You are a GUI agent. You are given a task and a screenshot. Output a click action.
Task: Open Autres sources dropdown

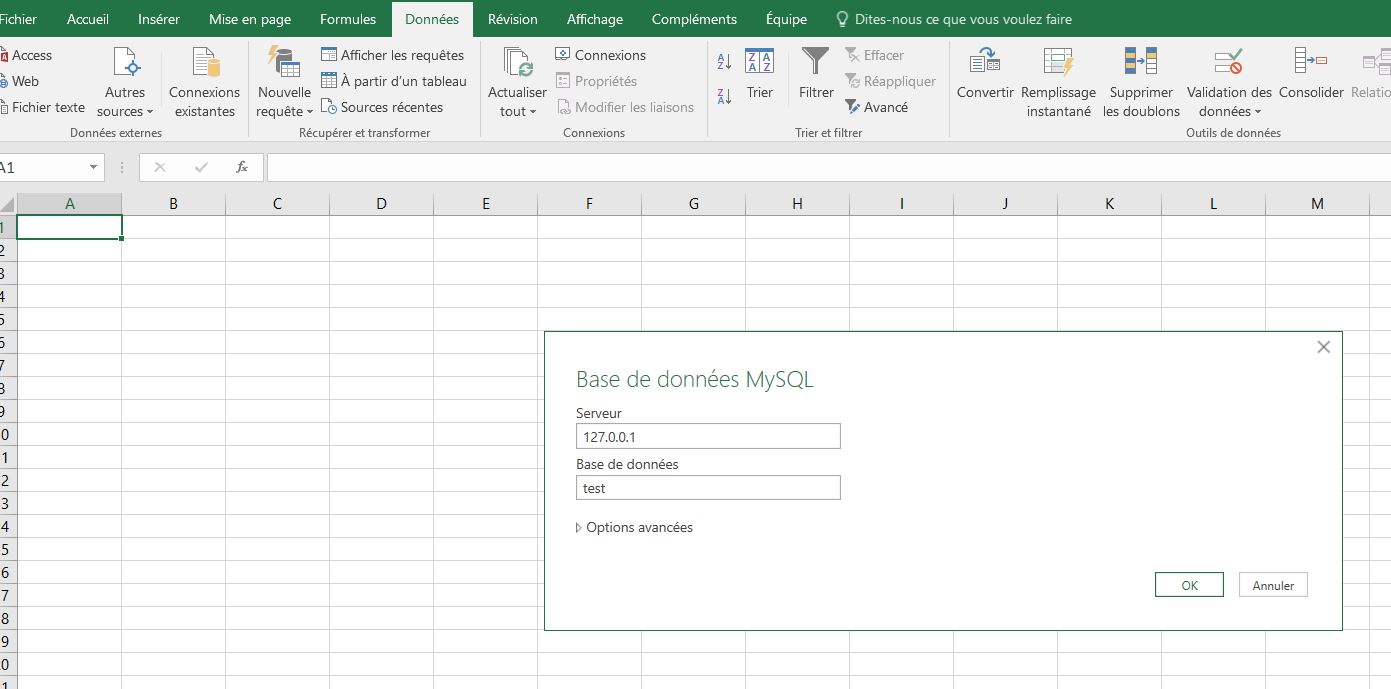(x=125, y=82)
